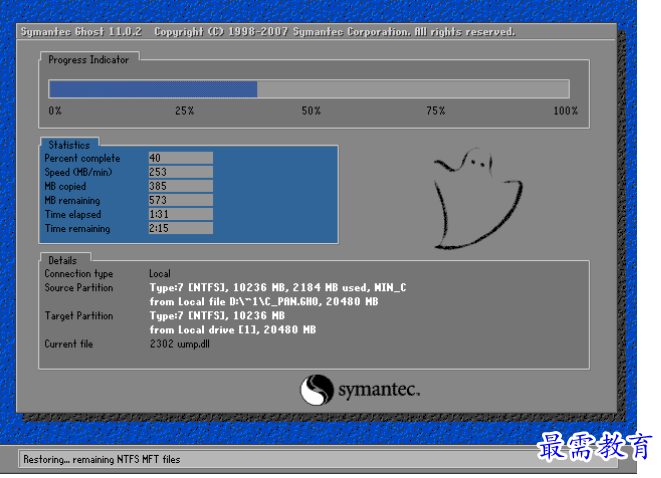This screenshot has height=478, width=661.
Task: Click the Symantec Ghost 11.0.2 title
Action: pyautogui.click(x=81, y=32)
